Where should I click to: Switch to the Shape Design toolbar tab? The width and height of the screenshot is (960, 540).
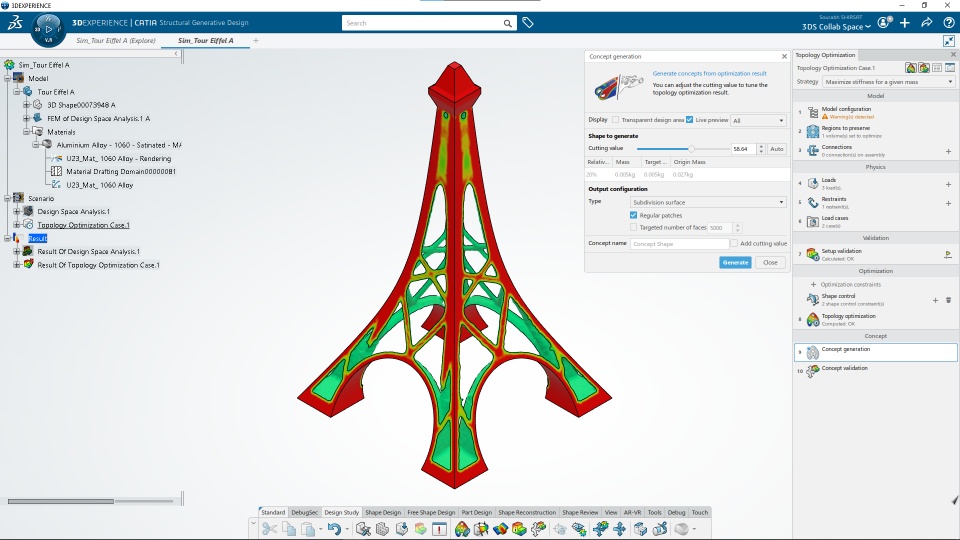383,512
